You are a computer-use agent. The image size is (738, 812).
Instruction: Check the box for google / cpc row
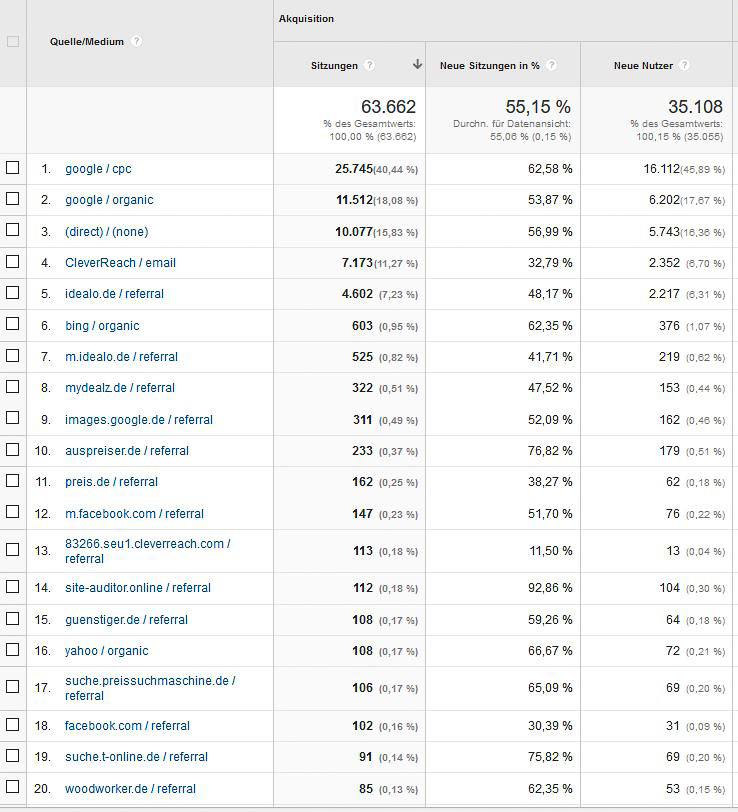pyautogui.click(x=13, y=168)
